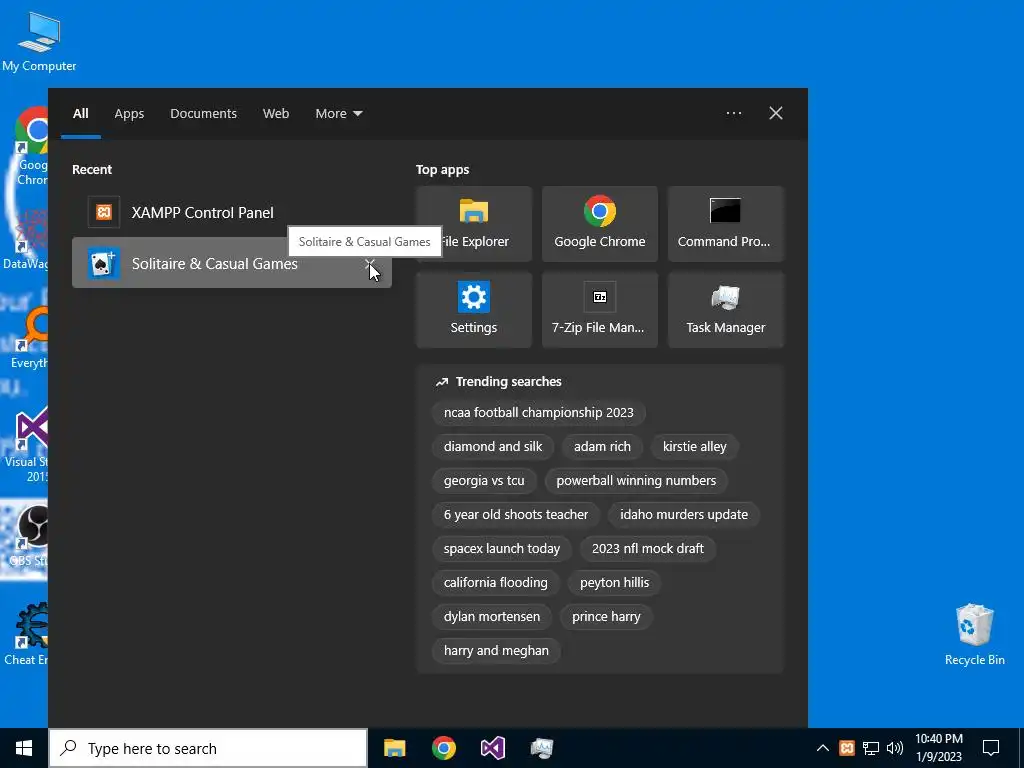Click 'idaho murders update' chip
This screenshot has height=768, width=1024.
click(x=684, y=515)
